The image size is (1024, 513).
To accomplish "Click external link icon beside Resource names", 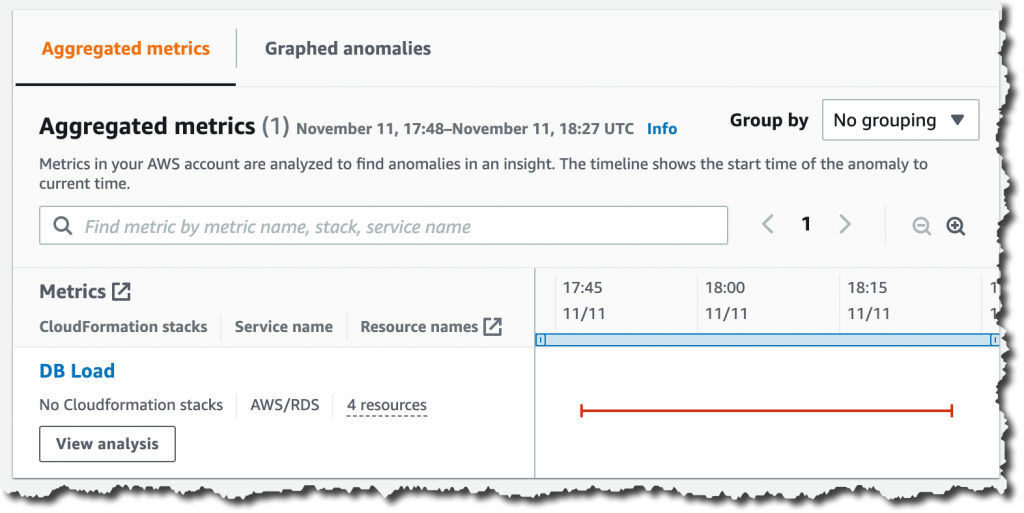I will (492, 327).
